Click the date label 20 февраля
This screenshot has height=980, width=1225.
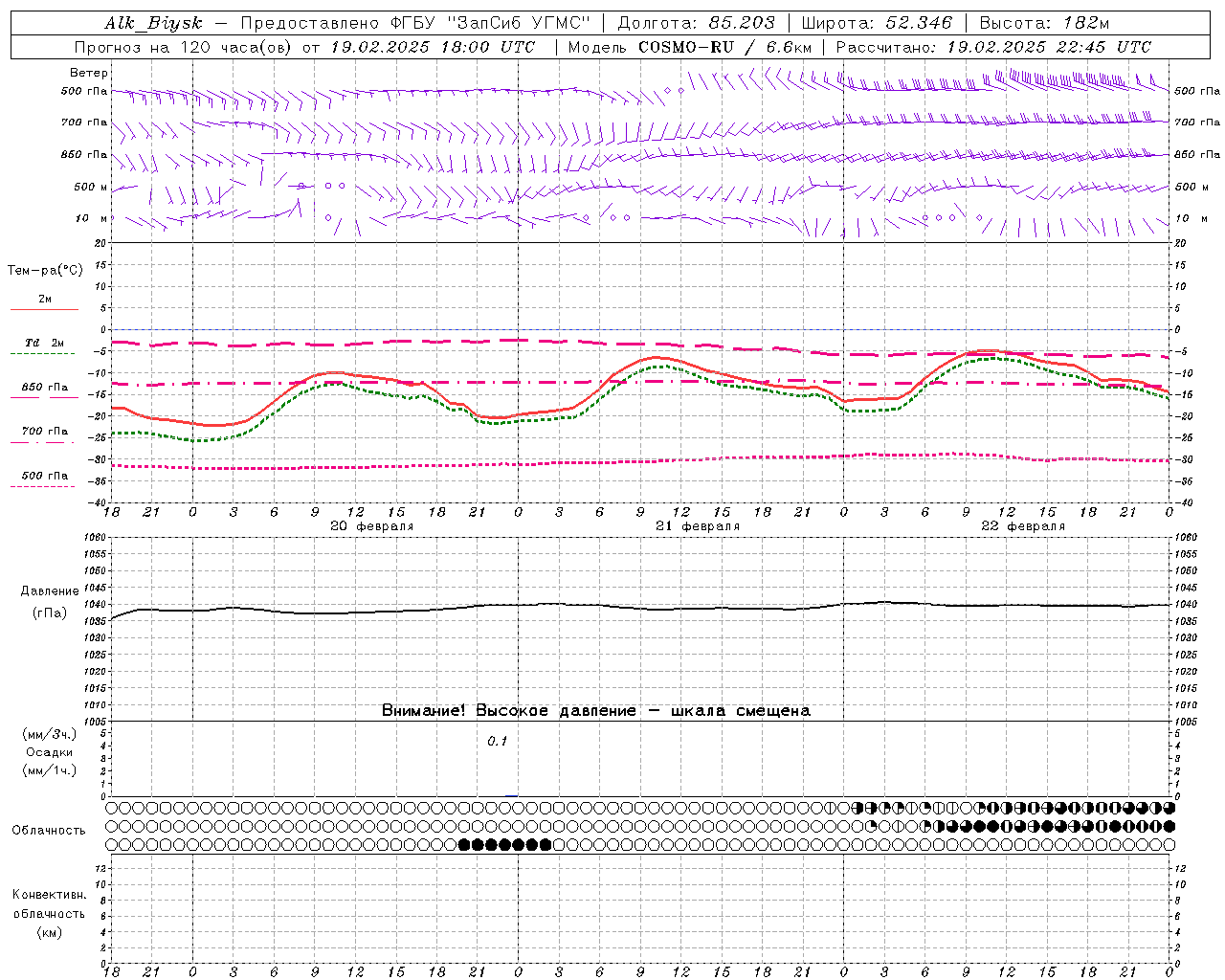click(371, 526)
